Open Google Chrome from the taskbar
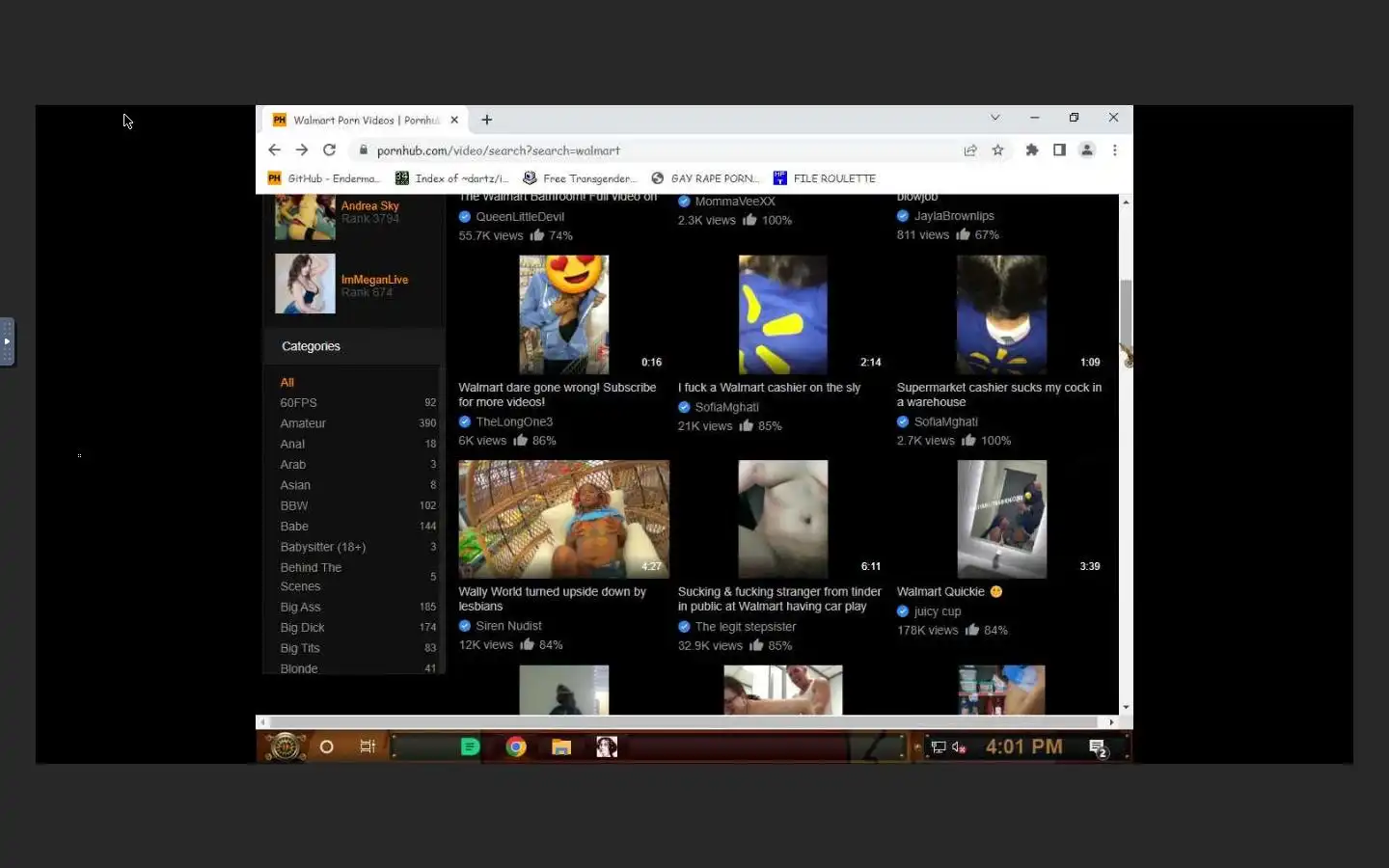1389x868 pixels. [516, 747]
